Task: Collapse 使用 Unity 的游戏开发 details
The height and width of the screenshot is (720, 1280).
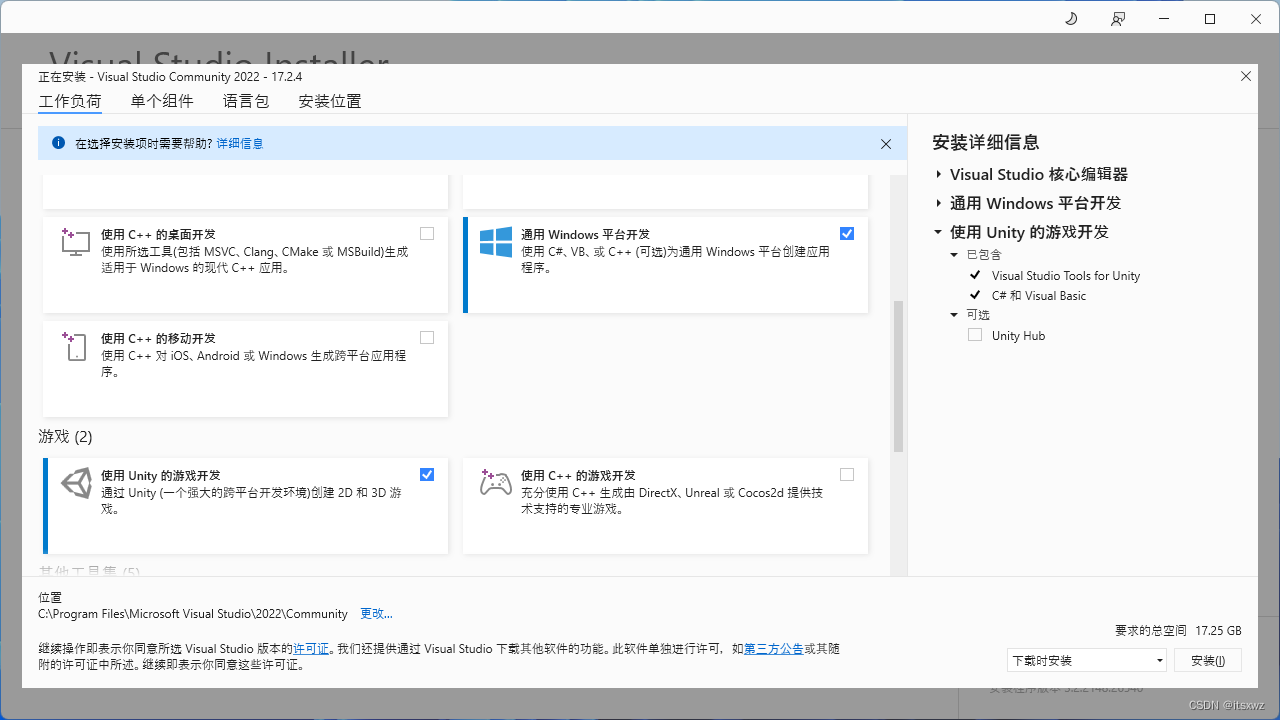Action: [x=938, y=232]
